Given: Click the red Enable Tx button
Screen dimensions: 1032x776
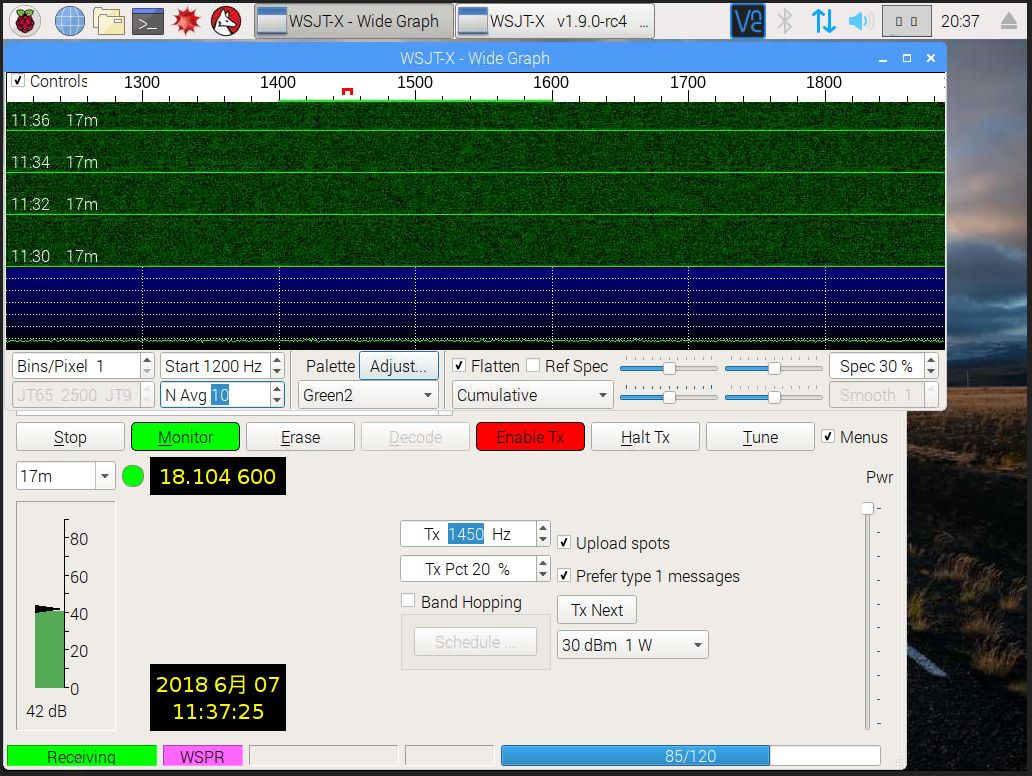Looking at the screenshot, I should (530, 437).
